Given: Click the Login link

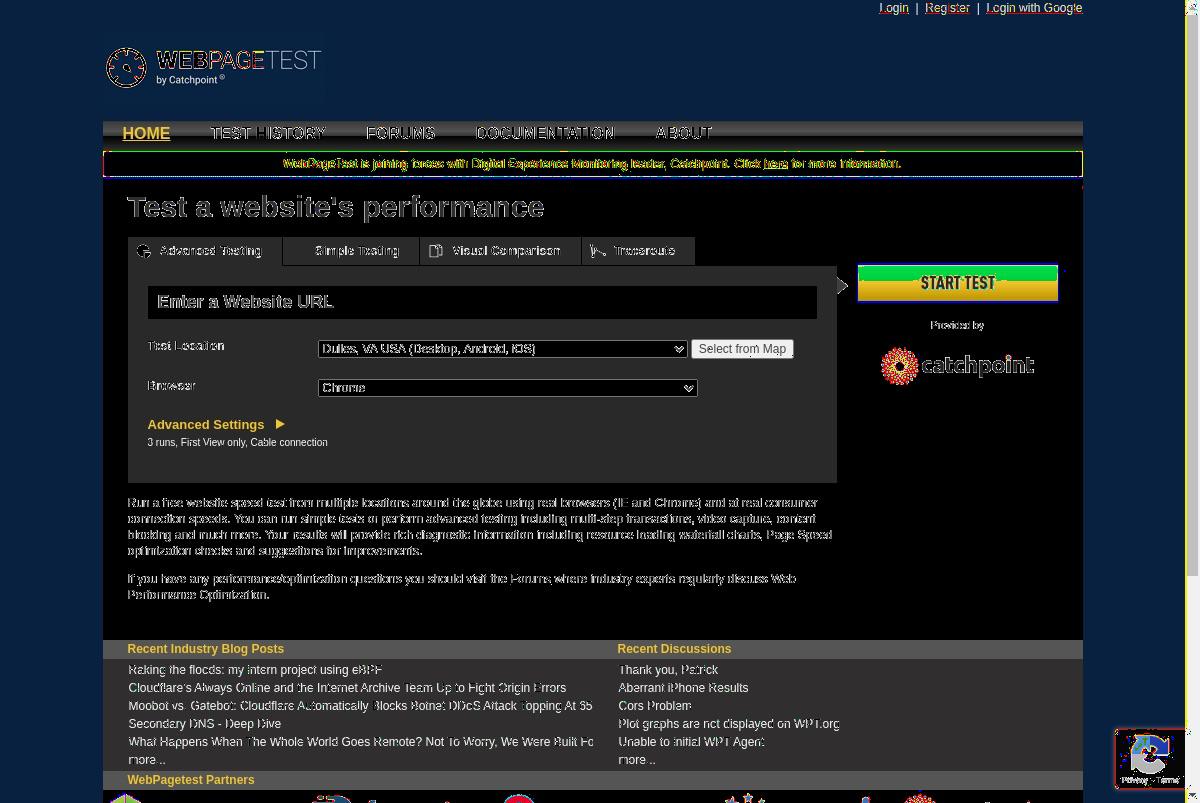Looking at the screenshot, I should click(894, 8).
